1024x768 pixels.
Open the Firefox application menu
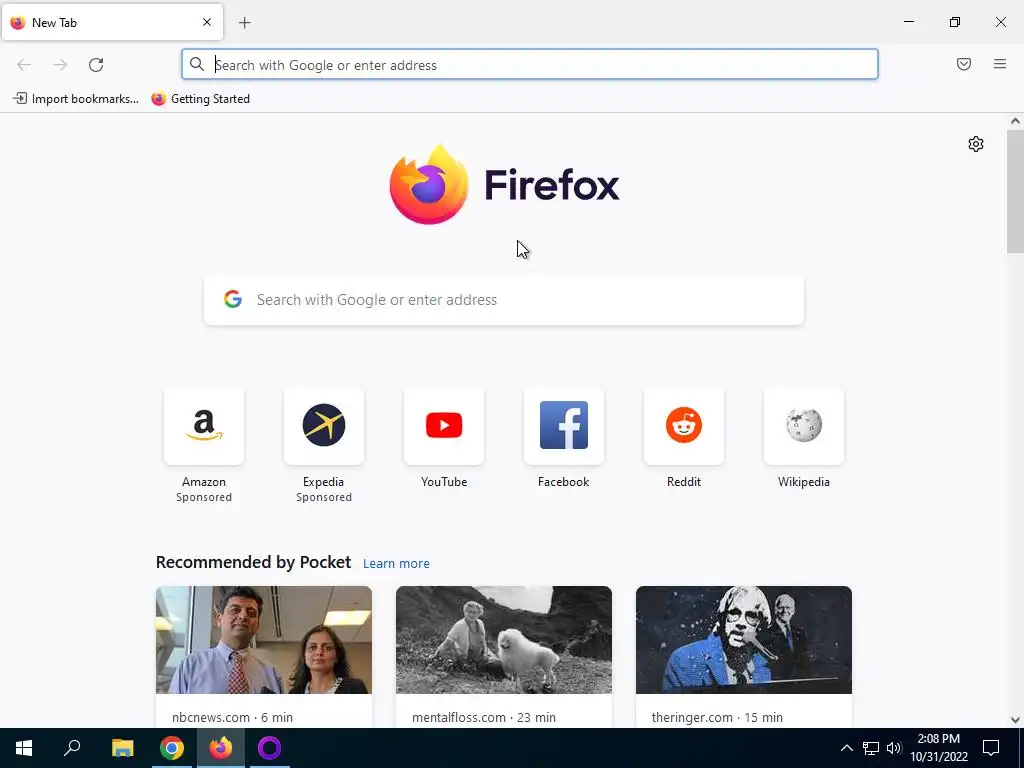pos(1000,64)
